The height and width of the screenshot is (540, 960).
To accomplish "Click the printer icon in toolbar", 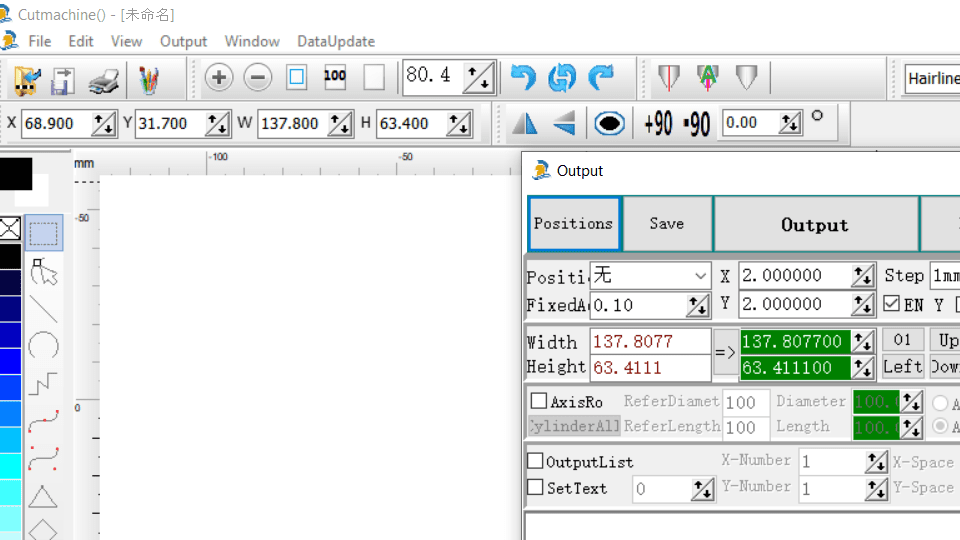I will 105,79.
